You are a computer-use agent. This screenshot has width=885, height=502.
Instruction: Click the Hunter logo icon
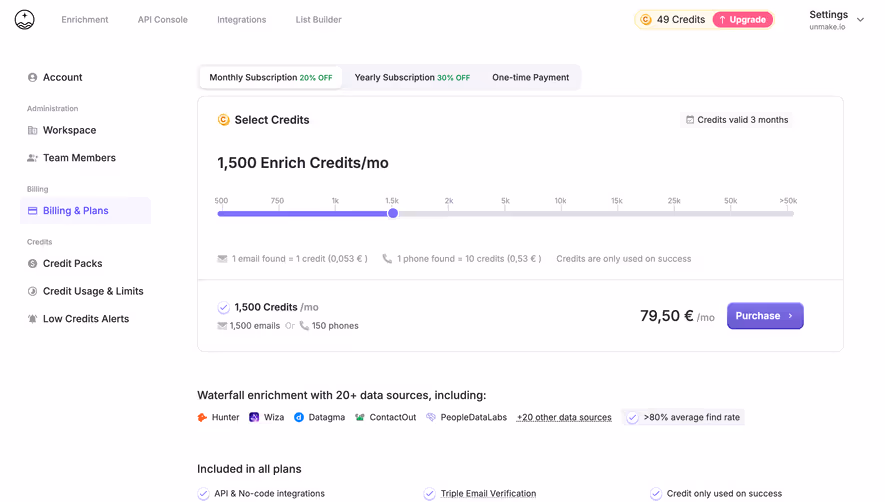[202, 417]
